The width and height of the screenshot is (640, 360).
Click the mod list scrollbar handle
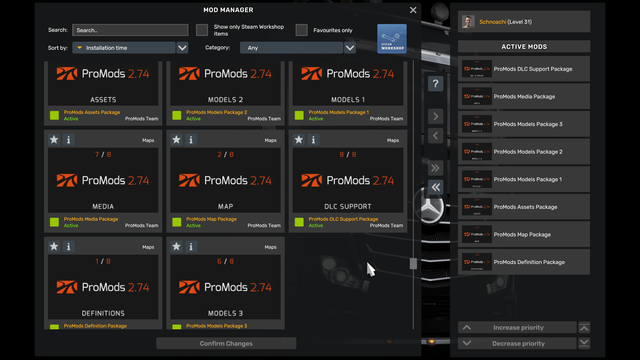(413, 264)
